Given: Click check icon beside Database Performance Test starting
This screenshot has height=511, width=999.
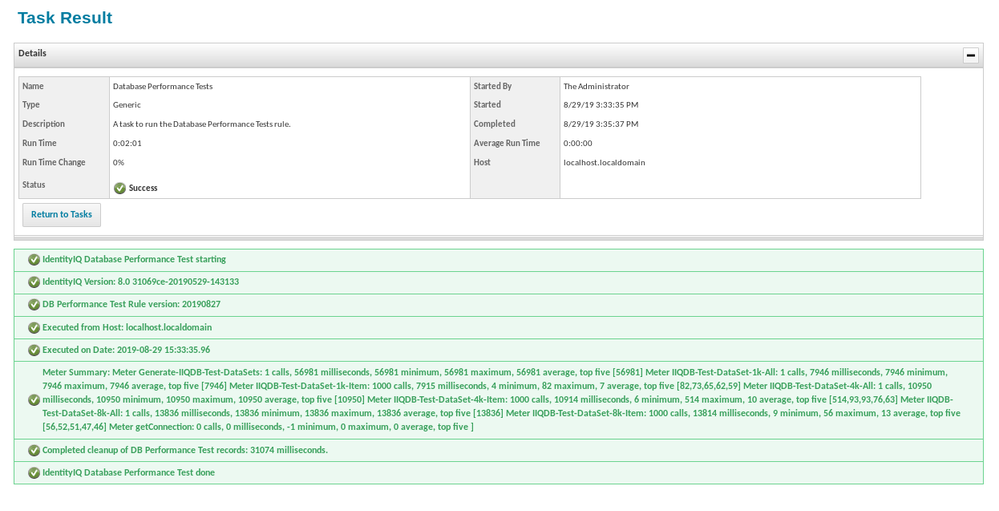Looking at the screenshot, I should coord(34,260).
